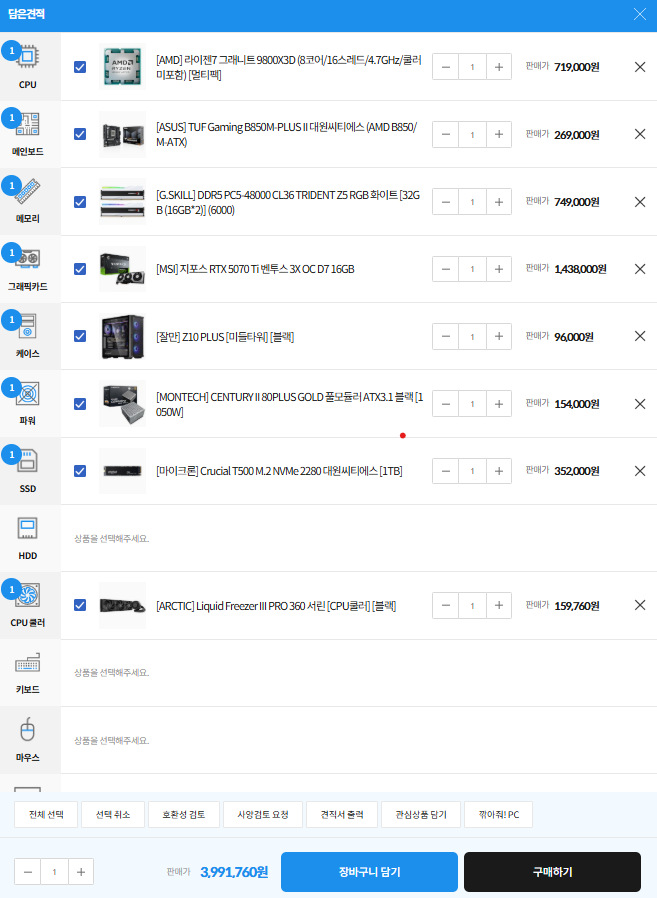Remove the ARCTIC Liquid Freezer cooler

[640, 605]
